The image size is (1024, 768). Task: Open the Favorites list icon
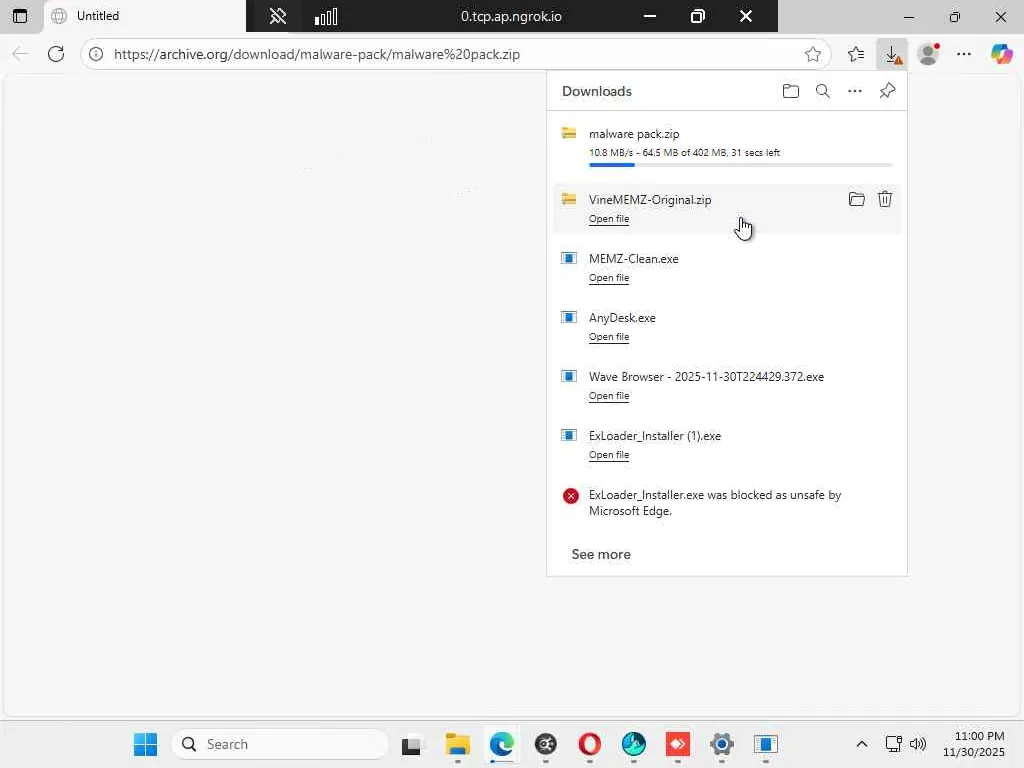[x=856, y=54]
